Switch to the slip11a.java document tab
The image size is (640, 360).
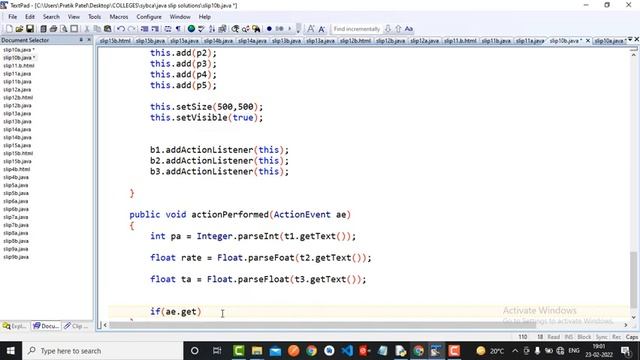(x=530, y=41)
